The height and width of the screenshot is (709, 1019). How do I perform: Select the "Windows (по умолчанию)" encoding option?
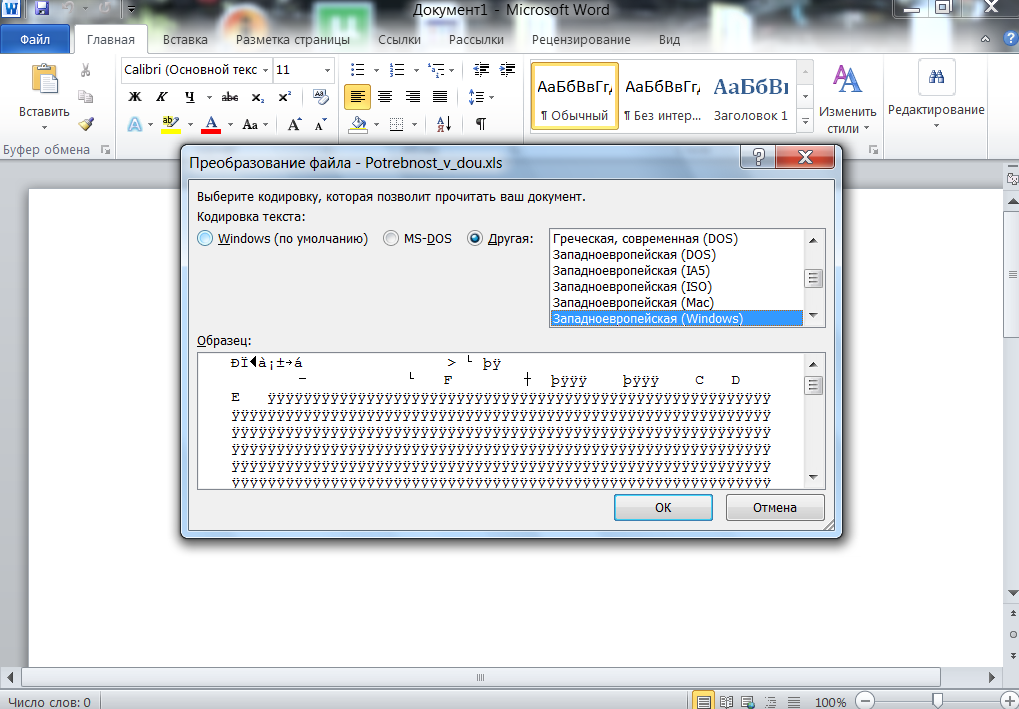[205, 239]
